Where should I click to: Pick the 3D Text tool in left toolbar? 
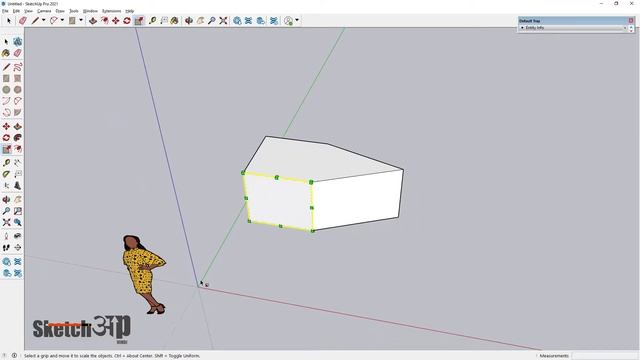pos(18,186)
